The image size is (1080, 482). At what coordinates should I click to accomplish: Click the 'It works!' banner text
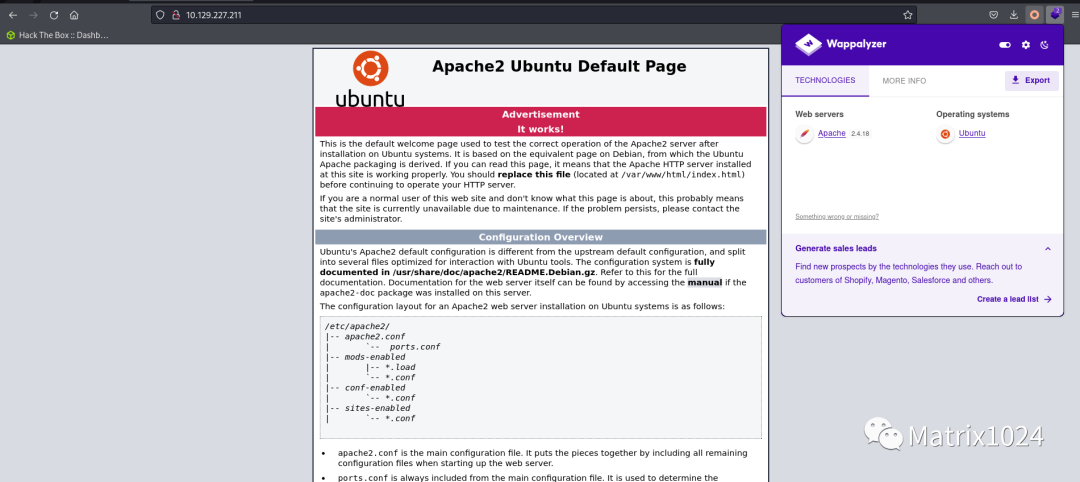(541, 129)
